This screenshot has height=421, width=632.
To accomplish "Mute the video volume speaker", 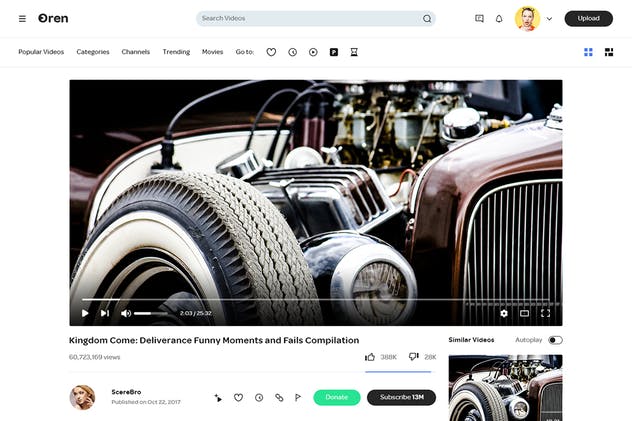I will point(126,313).
